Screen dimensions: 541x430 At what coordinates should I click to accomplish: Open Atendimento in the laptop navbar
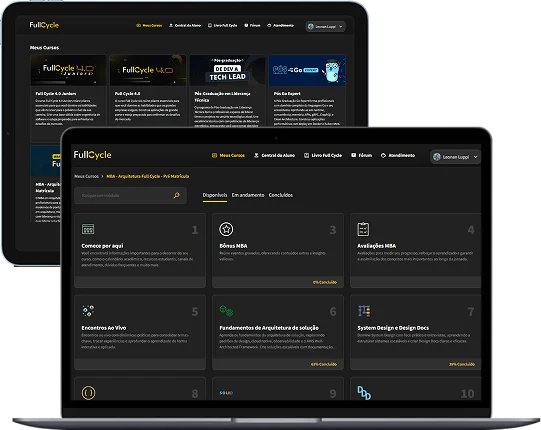(x=402, y=156)
